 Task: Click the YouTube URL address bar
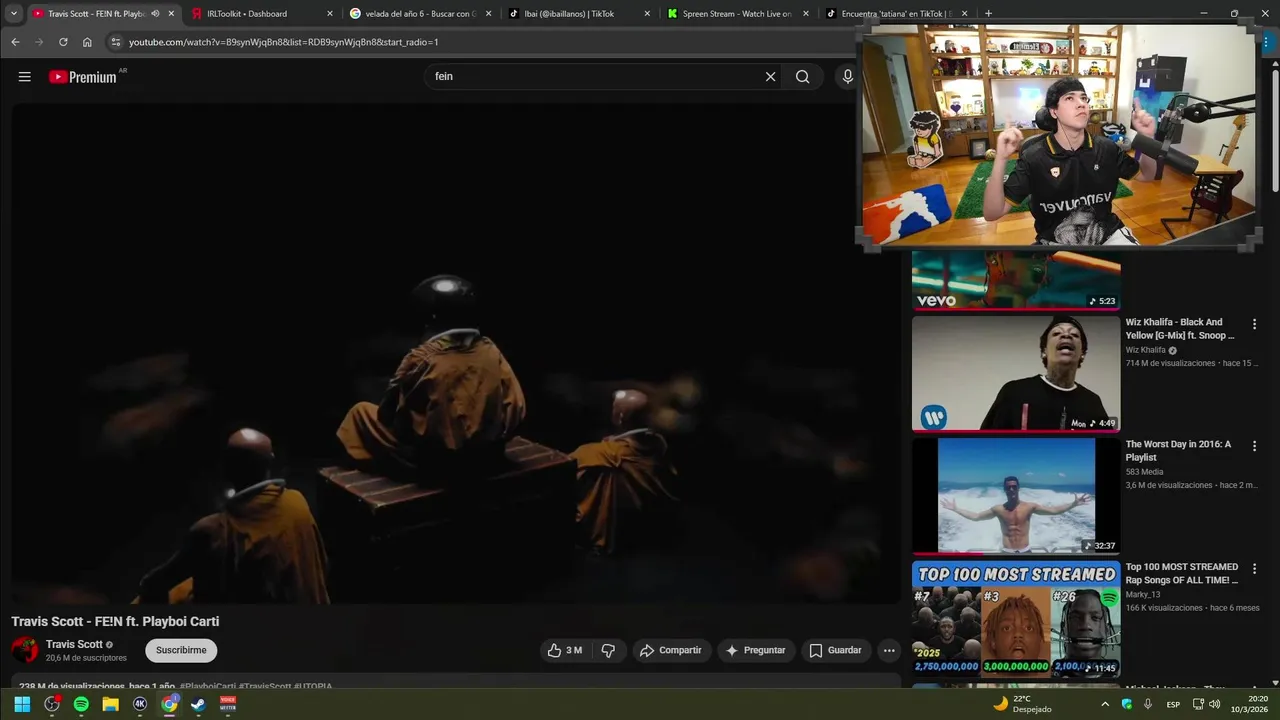pos(480,42)
